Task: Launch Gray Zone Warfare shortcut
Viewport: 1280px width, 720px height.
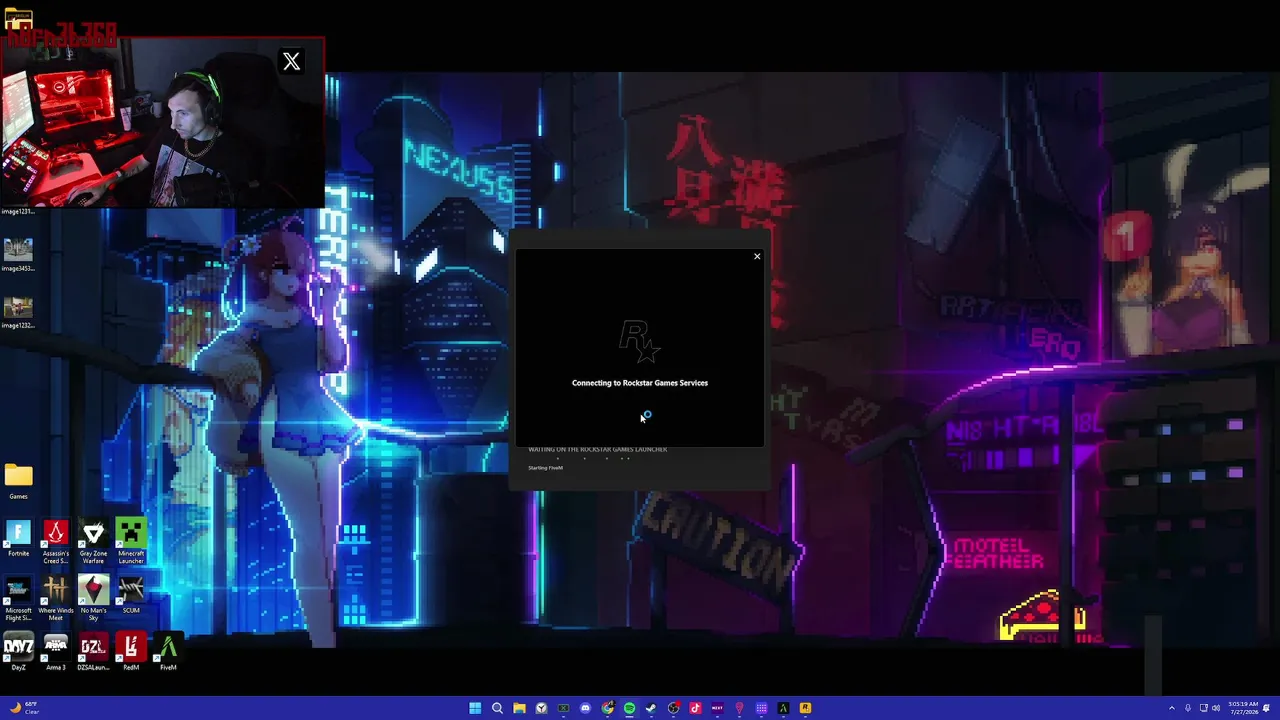Action: pos(93,541)
